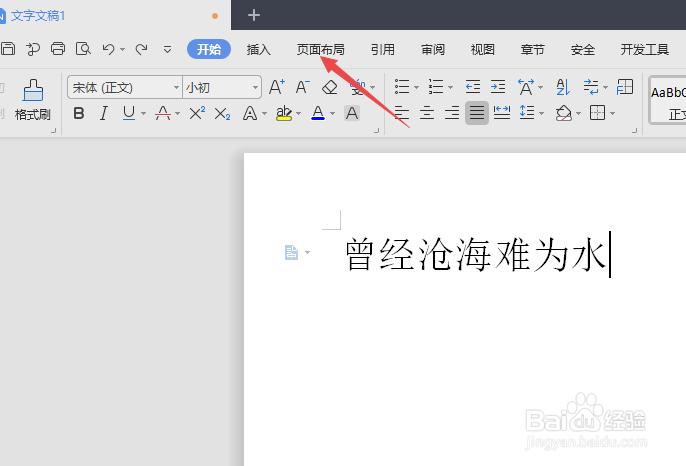
Task: Click the bullet list icon
Action: 402,87
